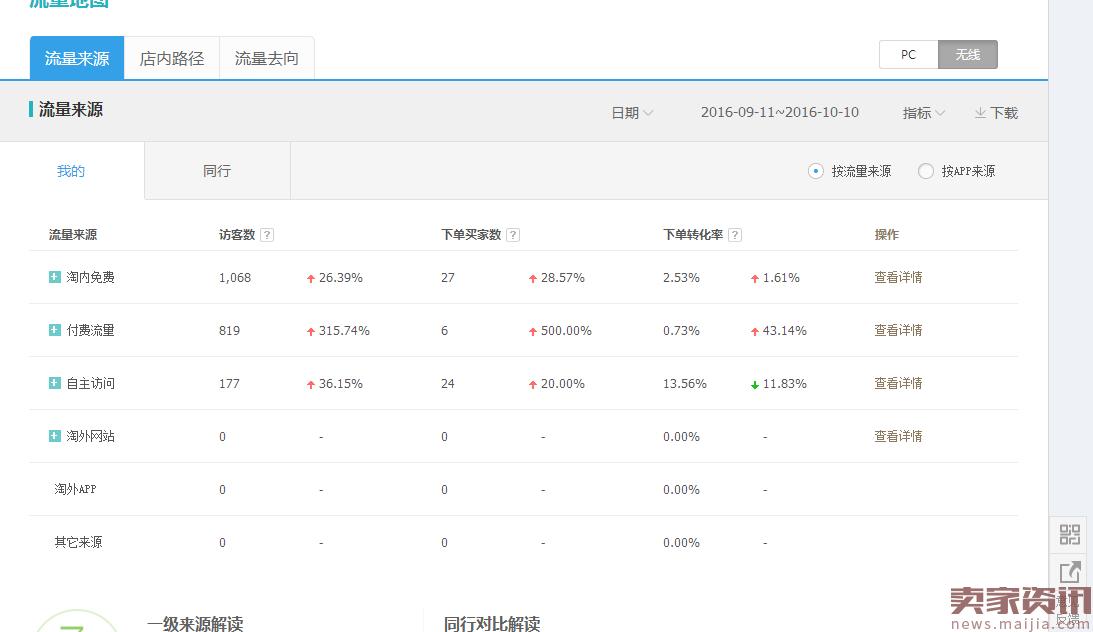Click conversion rate 0.73%
Screen dimensions: 1093x632
click(x=681, y=330)
